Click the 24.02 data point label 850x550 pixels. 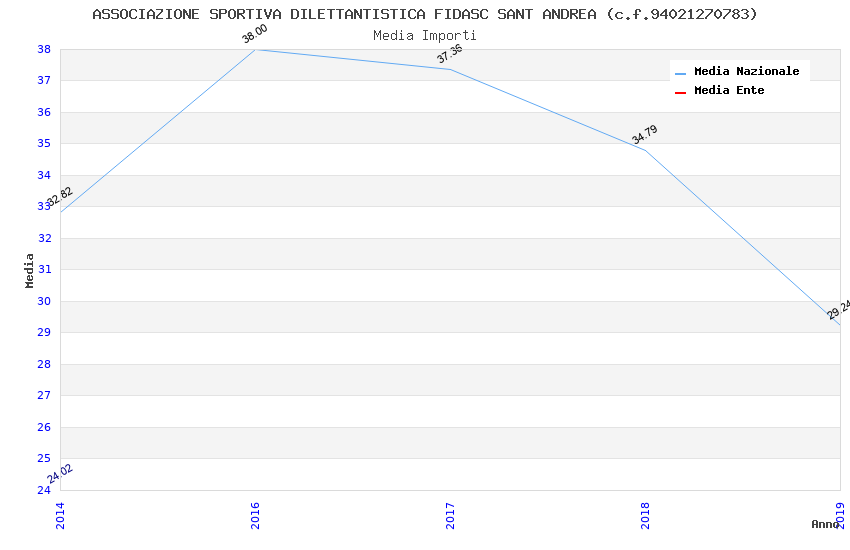[60, 474]
